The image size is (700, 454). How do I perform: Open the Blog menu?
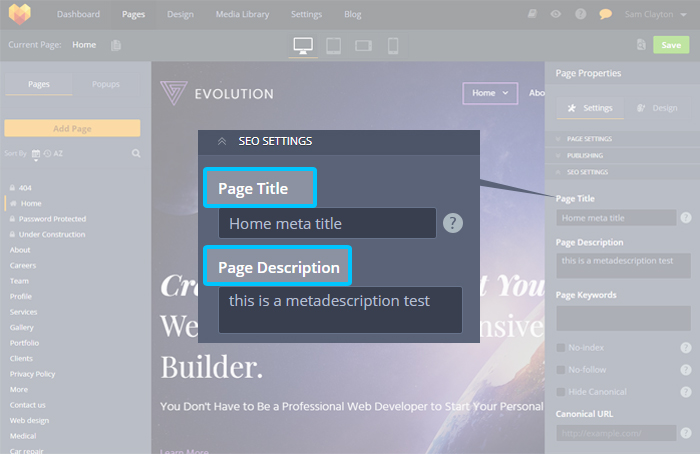point(353,14)
